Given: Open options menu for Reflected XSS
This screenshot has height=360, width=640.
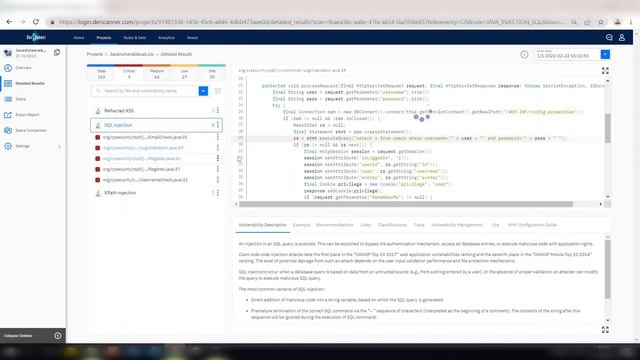Looking at the screenshot, I should point(218,111).
